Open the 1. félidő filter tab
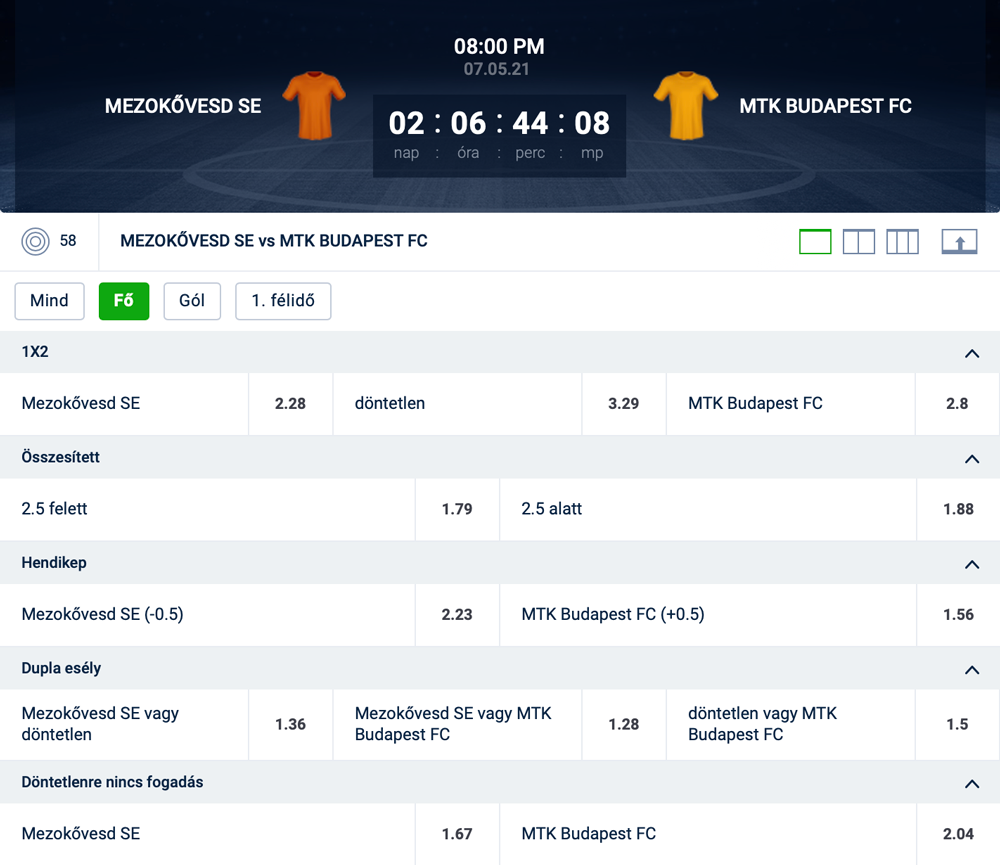Viewport: 1000px width, 865px height. coord(283,301)
